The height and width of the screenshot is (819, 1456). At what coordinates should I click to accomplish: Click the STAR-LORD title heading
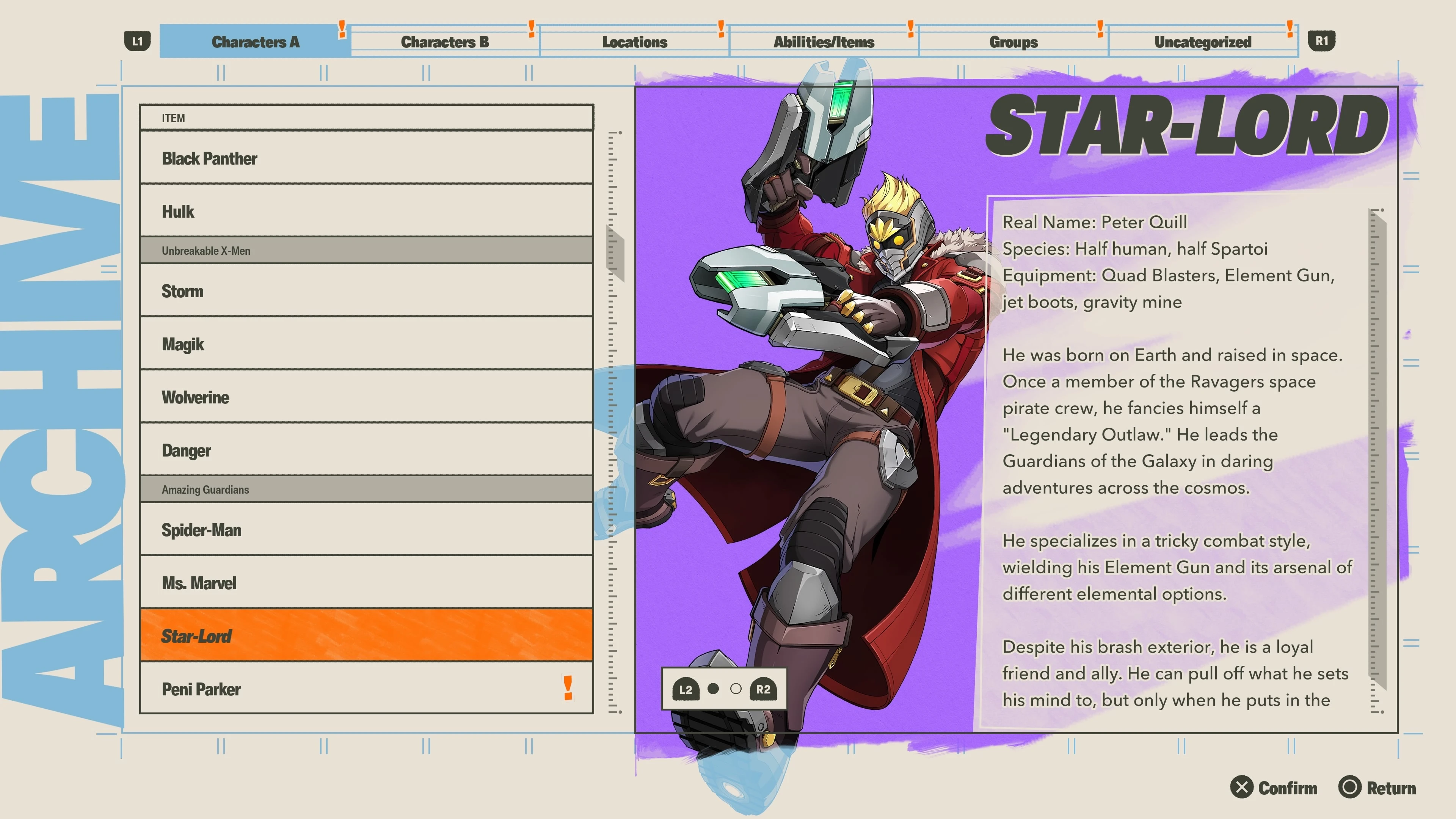coord(1187,124)
